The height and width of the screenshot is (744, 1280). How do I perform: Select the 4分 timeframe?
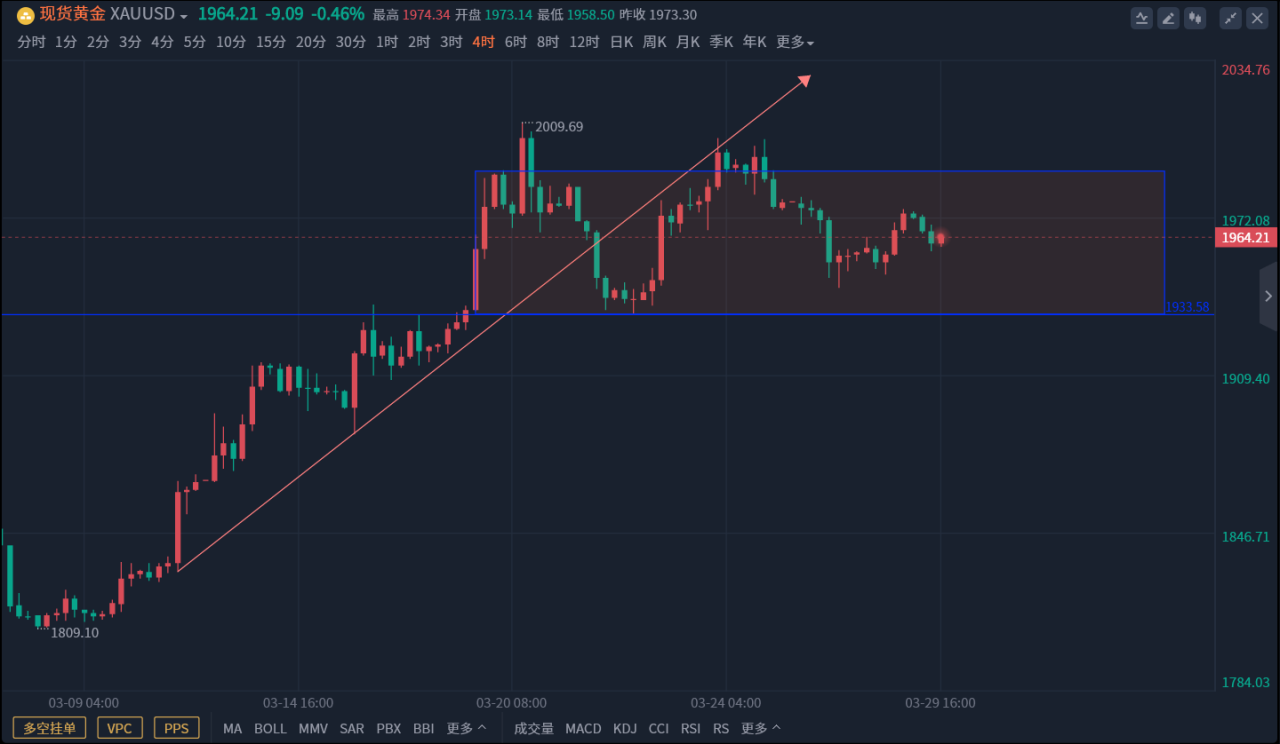(x=162, y=42)
